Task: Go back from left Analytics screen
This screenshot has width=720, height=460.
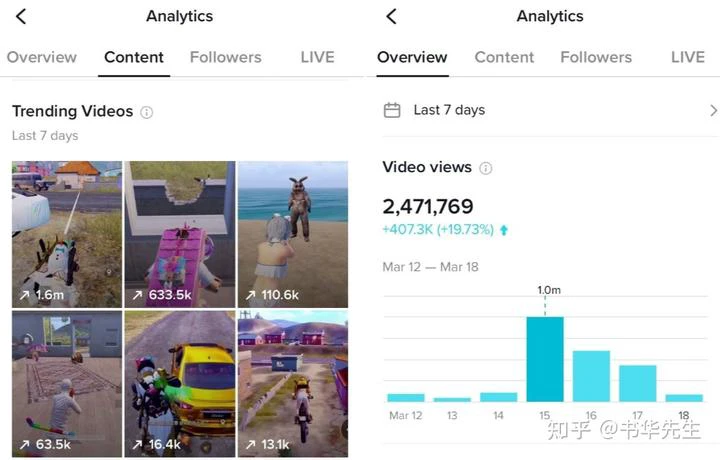Action: [21, 17]
